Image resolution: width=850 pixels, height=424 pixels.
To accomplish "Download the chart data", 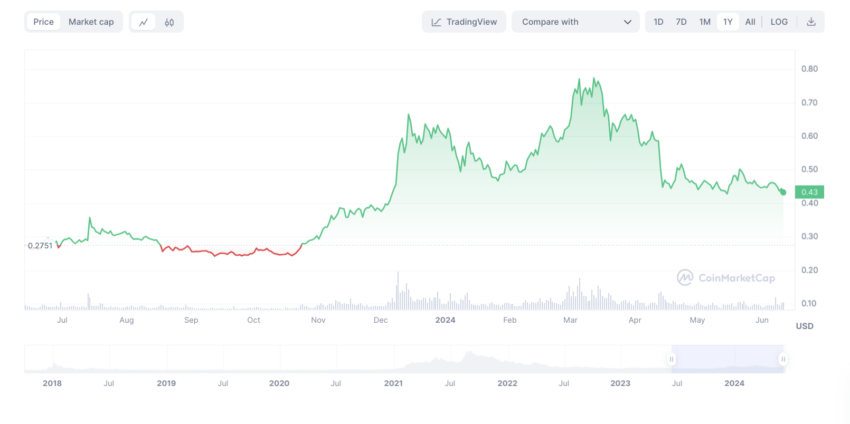I will pyautogui.click(x=811, y=22).
